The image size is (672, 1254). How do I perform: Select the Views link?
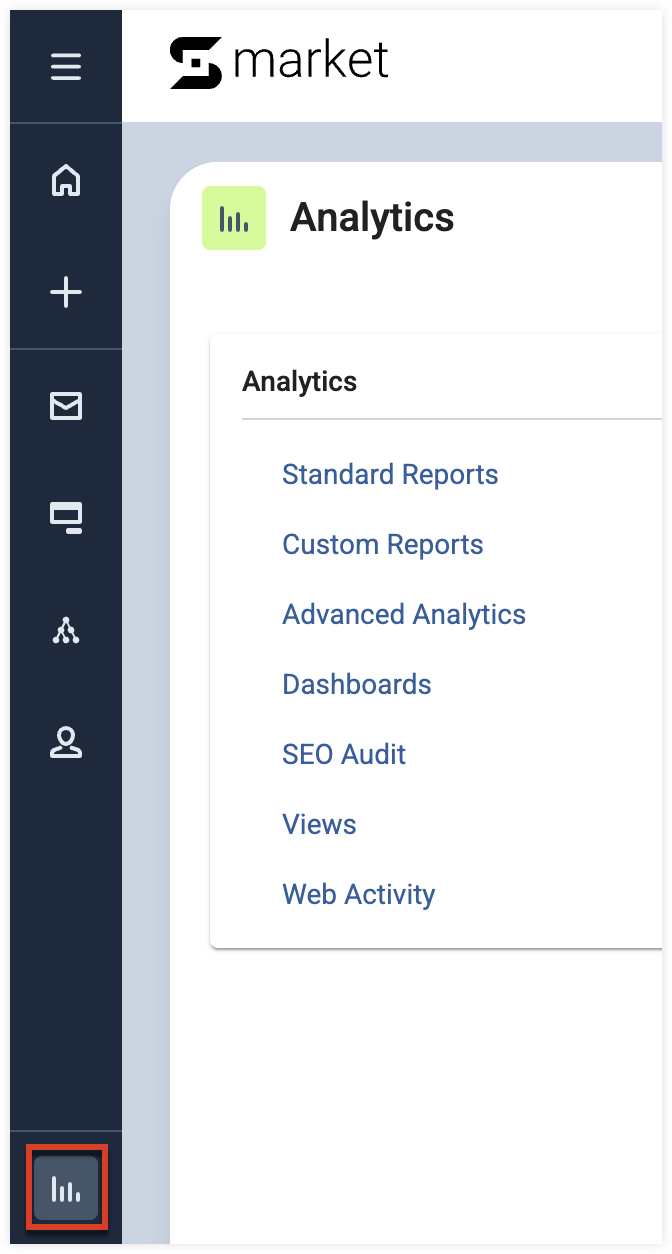pyautogui.click(x=319, y=824)
